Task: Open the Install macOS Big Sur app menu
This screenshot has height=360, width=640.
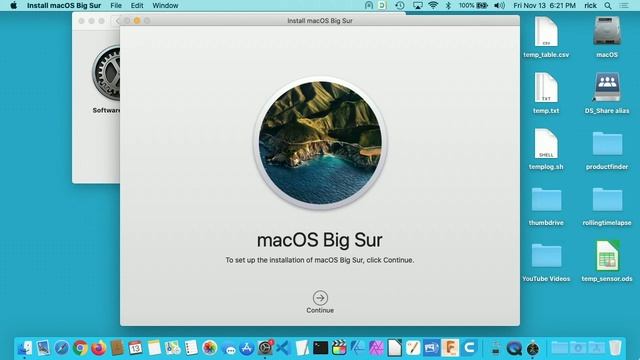Action: click(x=64, y=5)
